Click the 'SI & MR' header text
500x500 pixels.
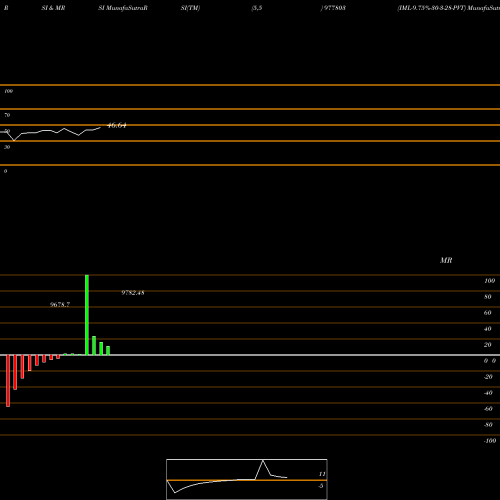[x=53, y=8]
